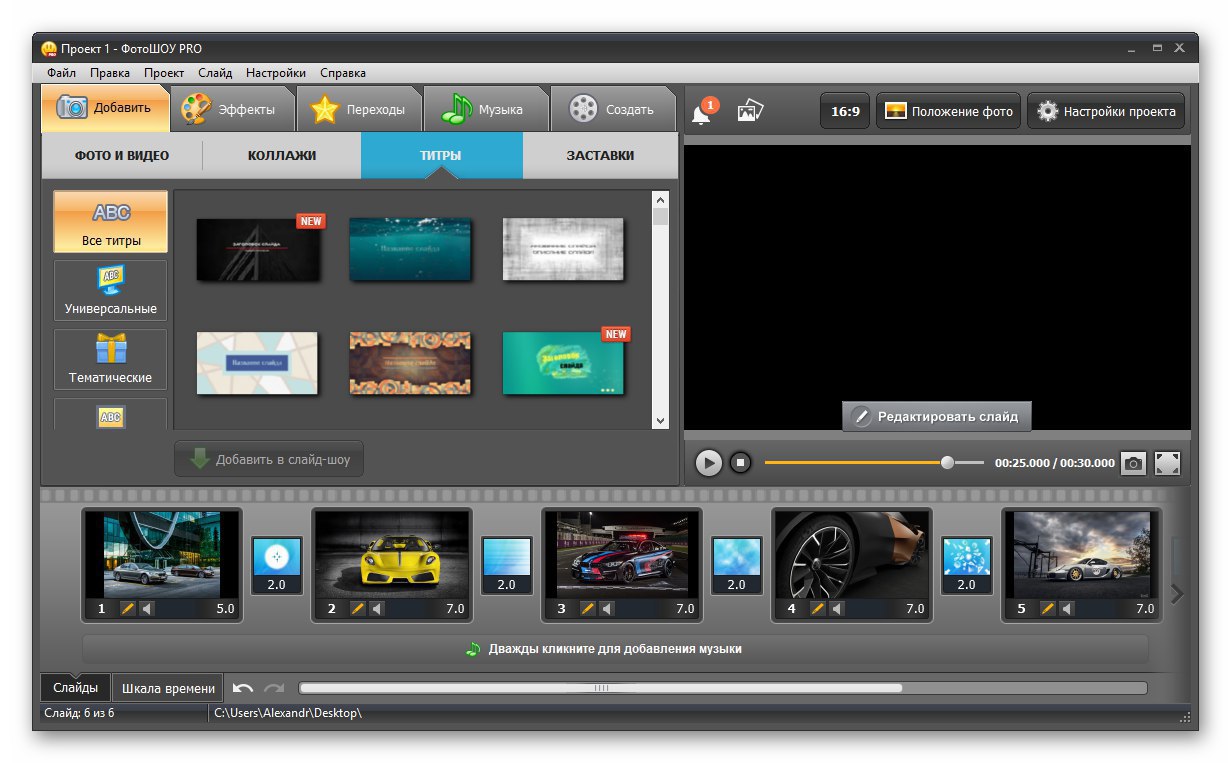The height and width of the screenshot is (763, 1231).
Task: Click the photo gallery icon beside the bell
Action: coord(750,111)
